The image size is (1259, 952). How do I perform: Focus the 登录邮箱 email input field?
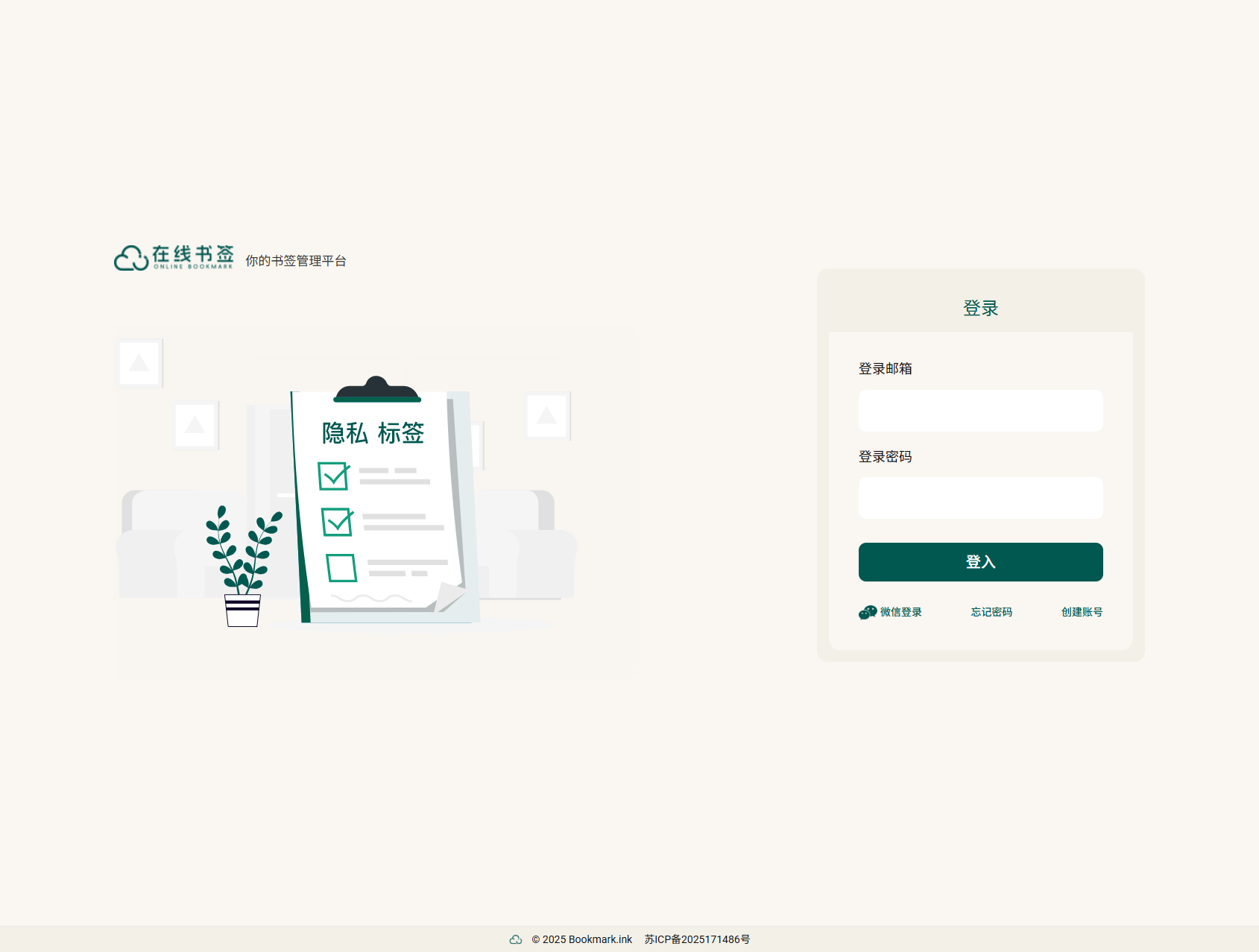[980, 411]
